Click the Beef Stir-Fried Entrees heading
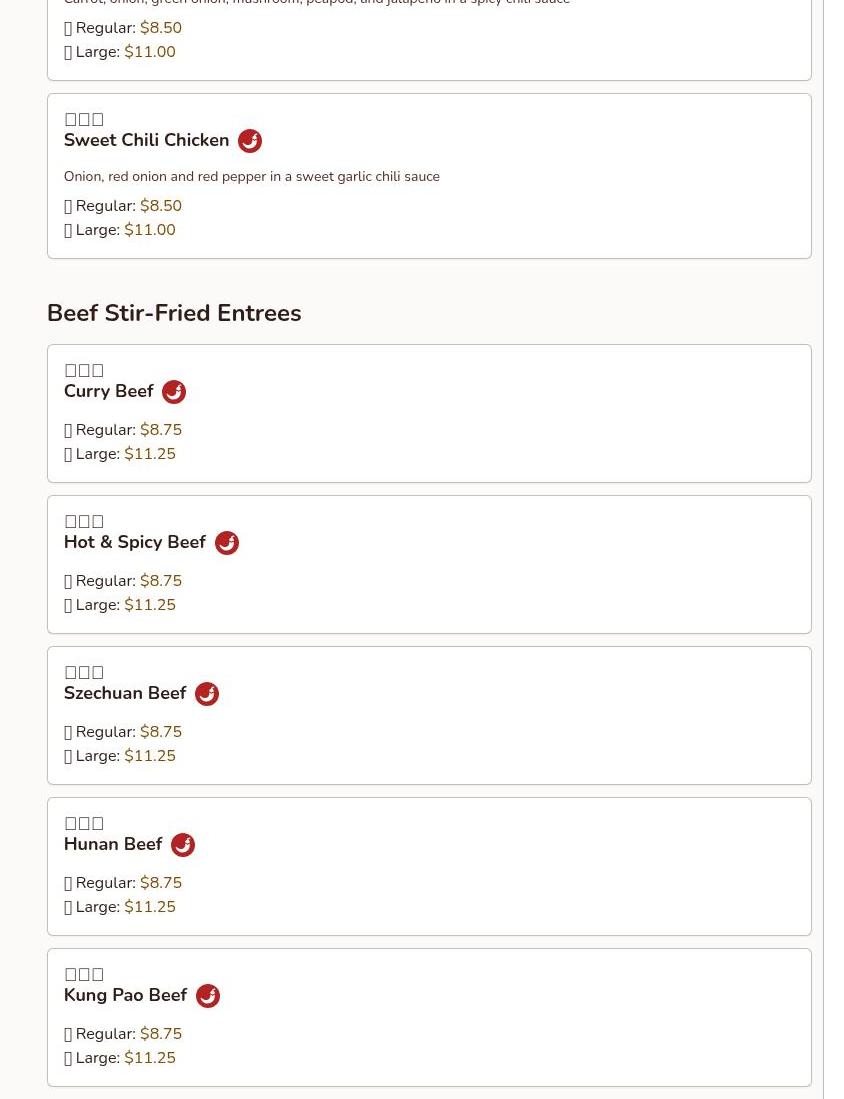 click(174, 313)
